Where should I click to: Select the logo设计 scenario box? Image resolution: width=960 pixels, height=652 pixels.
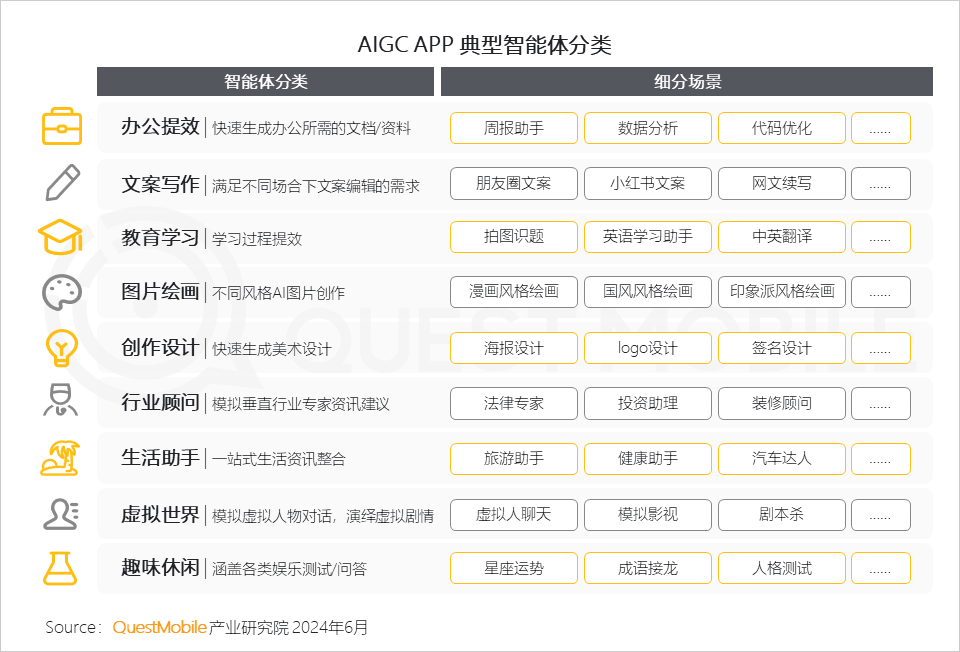pyautogui.click(x=647, y=348)
